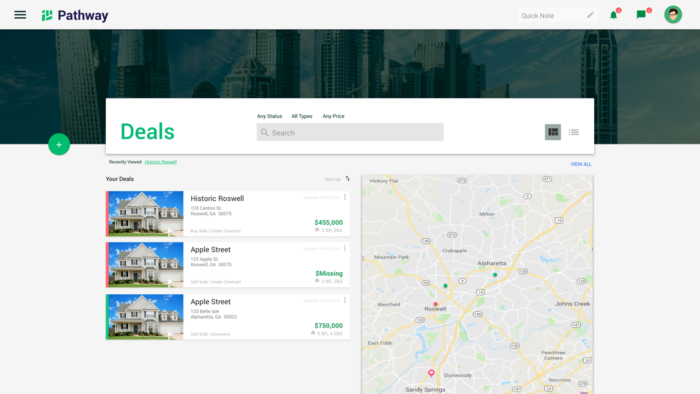Click the search magnifier icon
Viewport: 700px width, 394px height.
point(265,133)
